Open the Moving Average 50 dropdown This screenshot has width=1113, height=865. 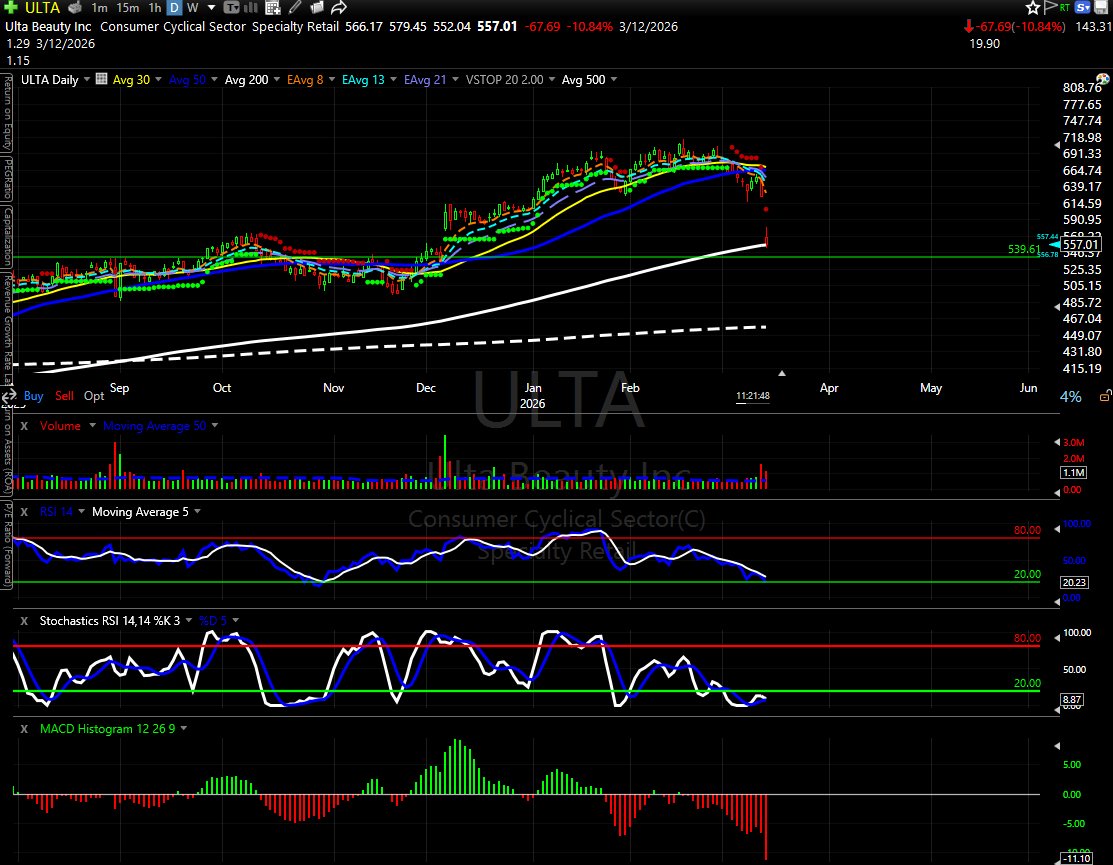click(x=214, y=426)
